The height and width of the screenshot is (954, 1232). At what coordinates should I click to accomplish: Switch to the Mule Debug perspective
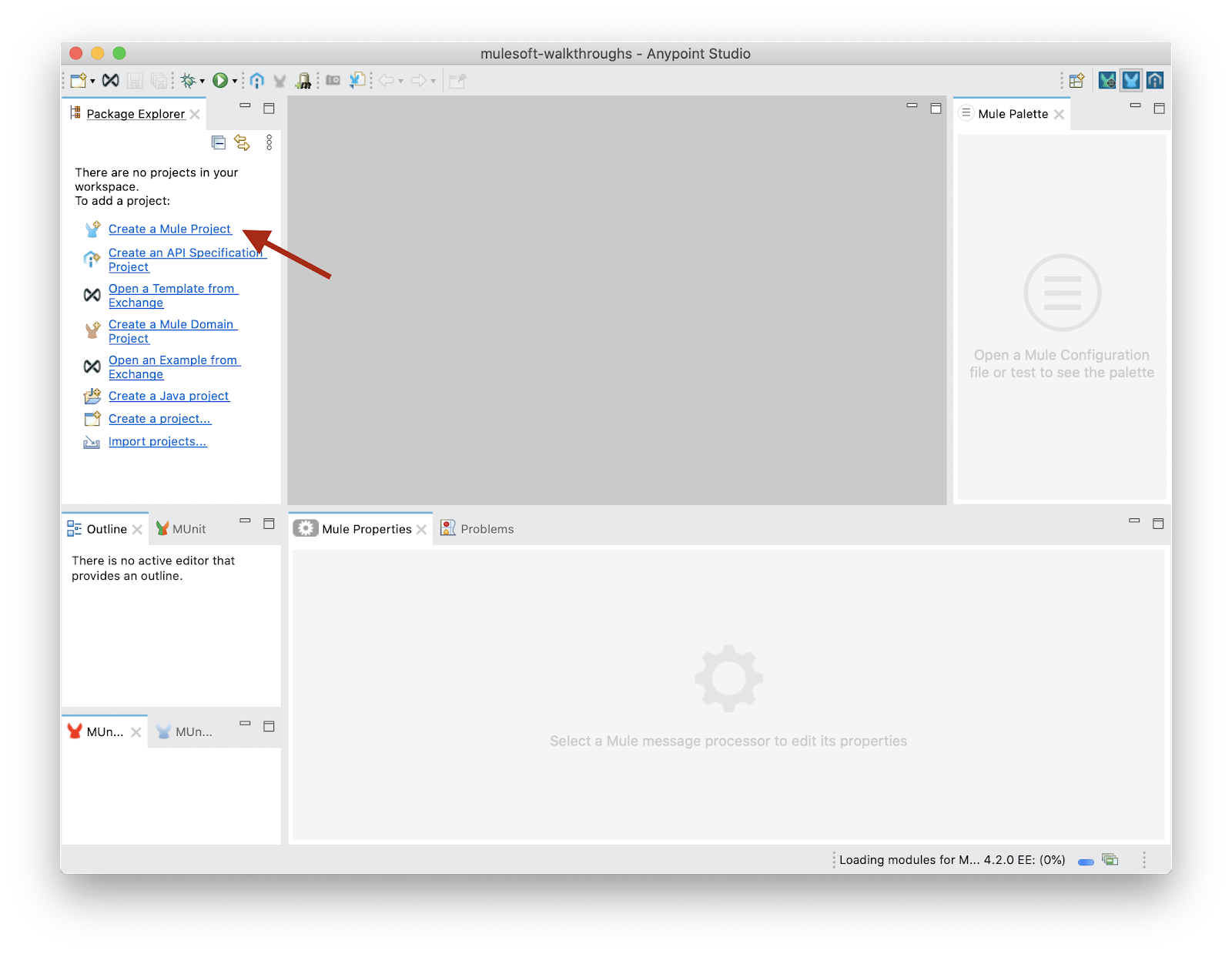pyautogui.click(x=1107, y=81)
